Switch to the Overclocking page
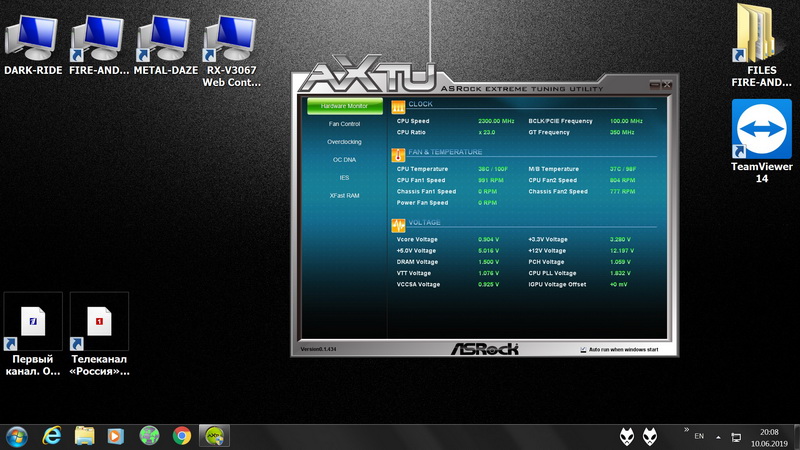This screenshot has height=450, width=800. coord(344,142)
